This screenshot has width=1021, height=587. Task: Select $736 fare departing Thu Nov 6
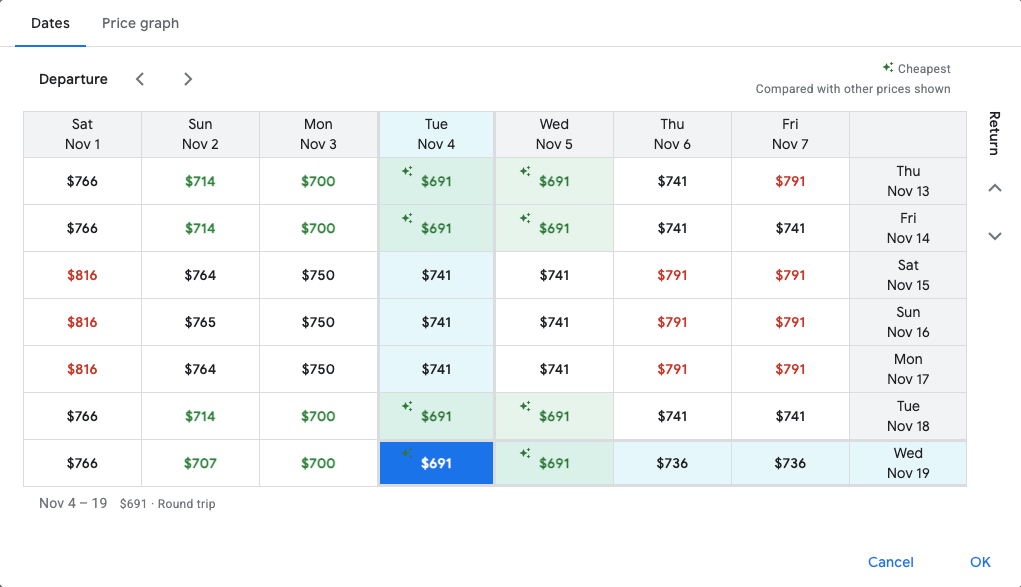[x=672, y=463]
